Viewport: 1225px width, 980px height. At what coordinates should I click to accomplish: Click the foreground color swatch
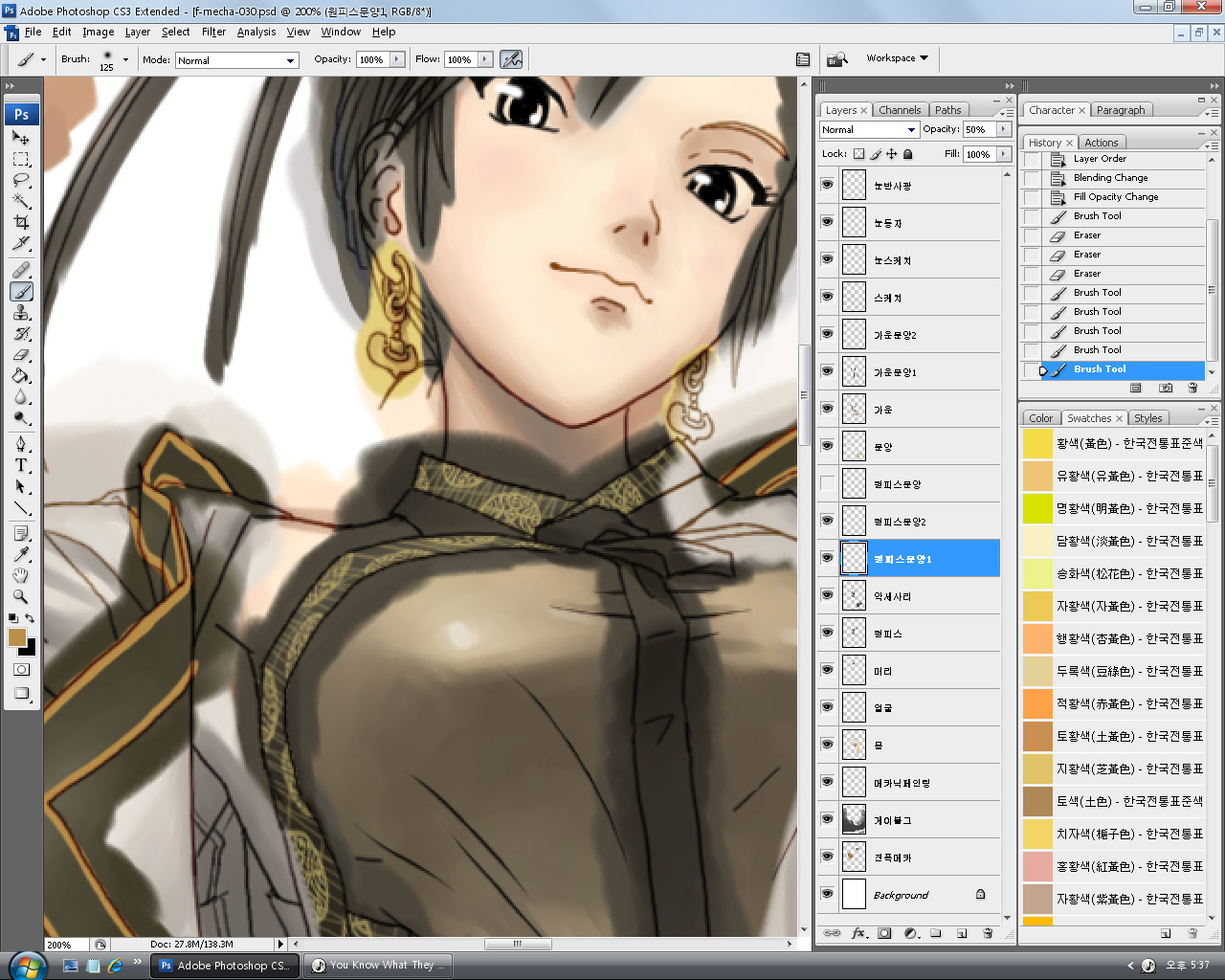point(16,637)
